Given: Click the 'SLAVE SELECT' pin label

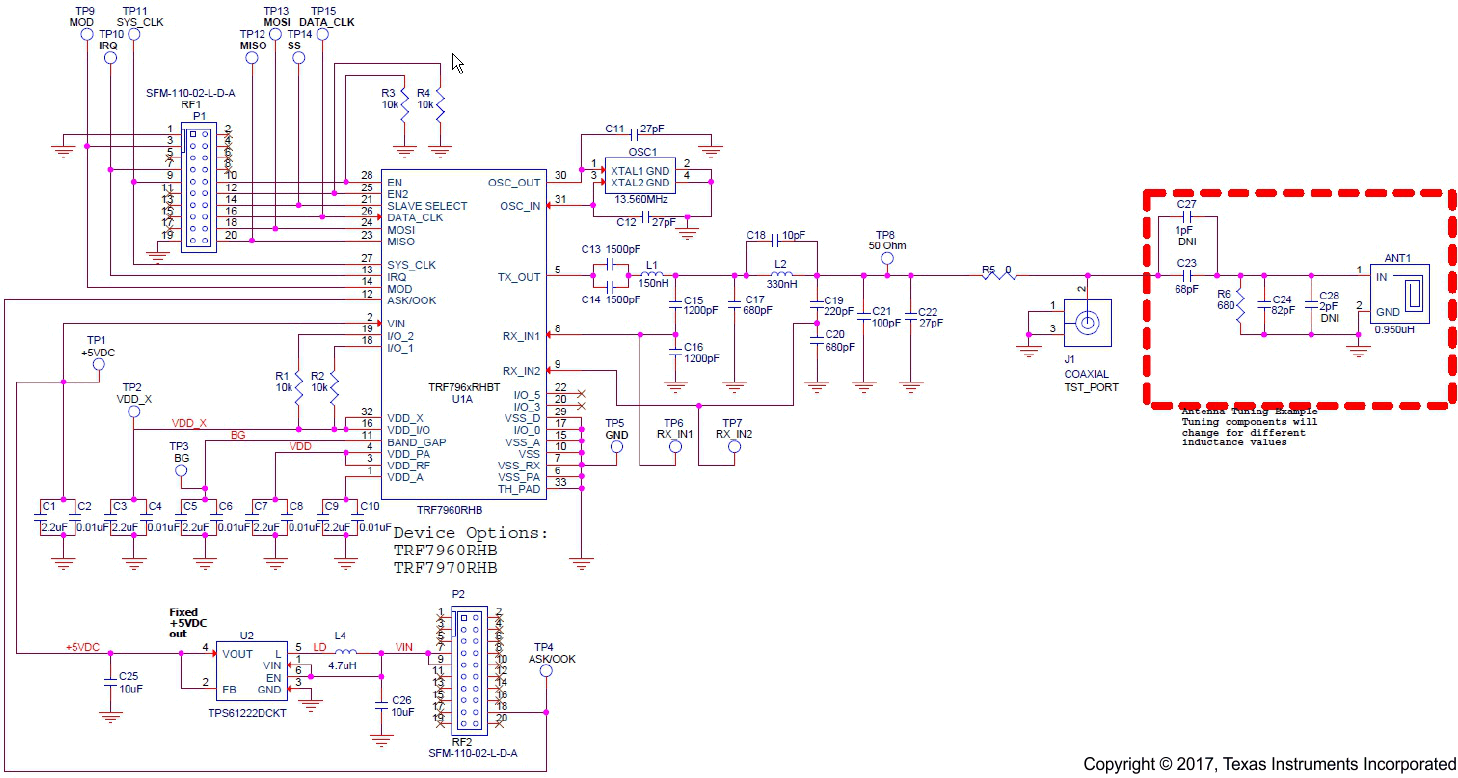Looking at the screenshot, I should 427,206.
